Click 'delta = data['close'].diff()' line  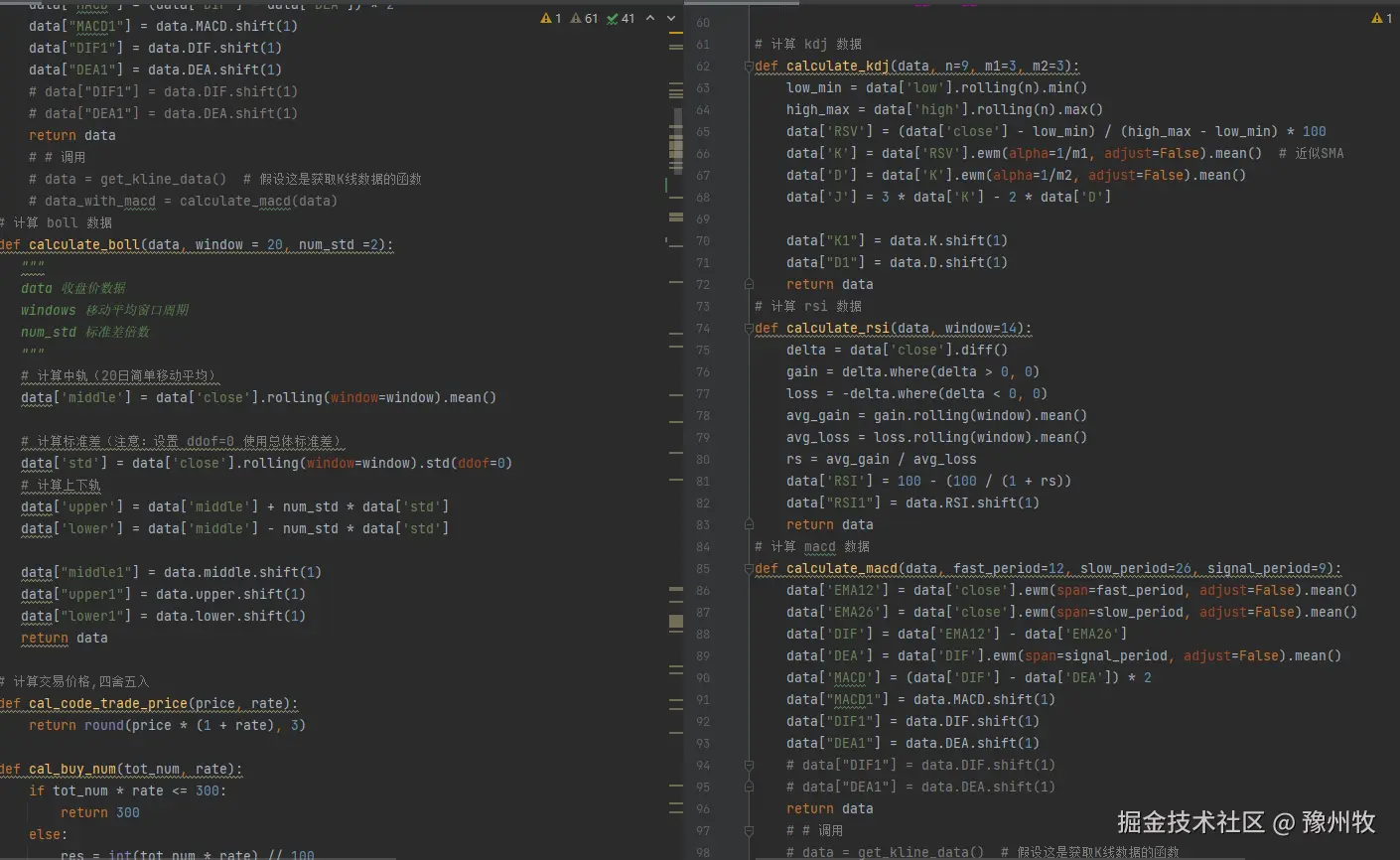(898, 351)
